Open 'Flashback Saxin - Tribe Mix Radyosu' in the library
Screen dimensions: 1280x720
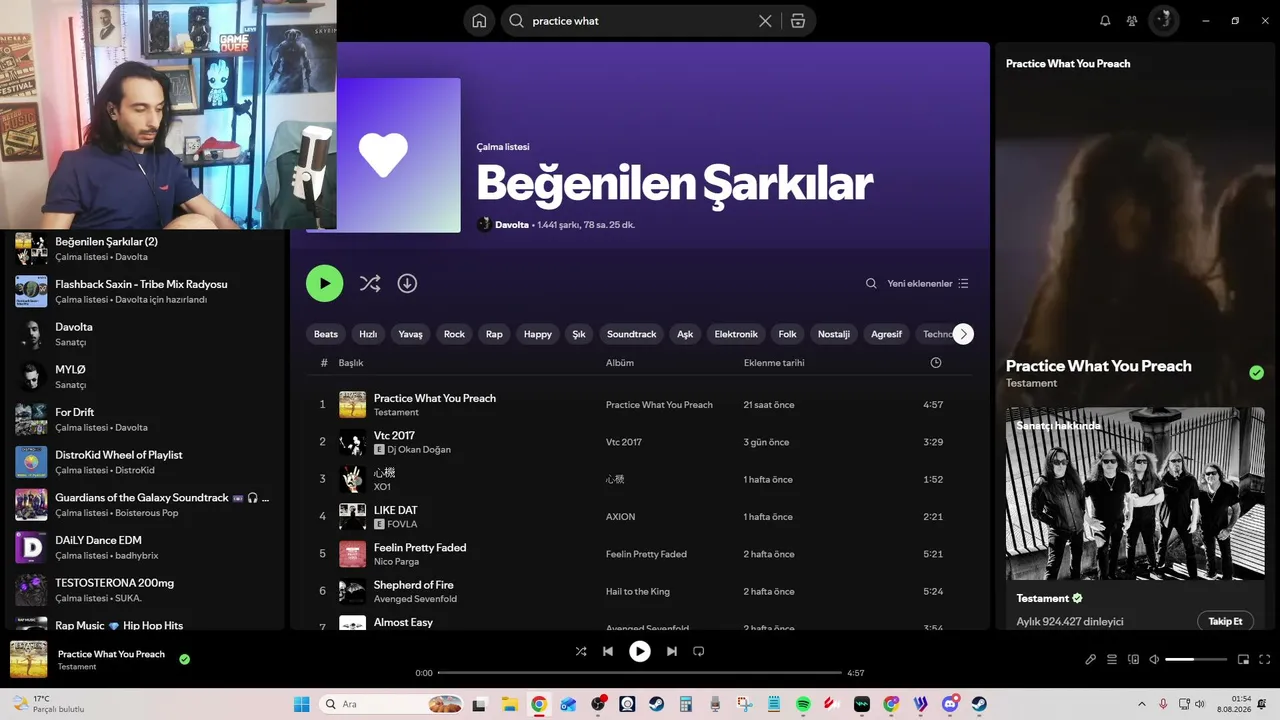point(145,291)
